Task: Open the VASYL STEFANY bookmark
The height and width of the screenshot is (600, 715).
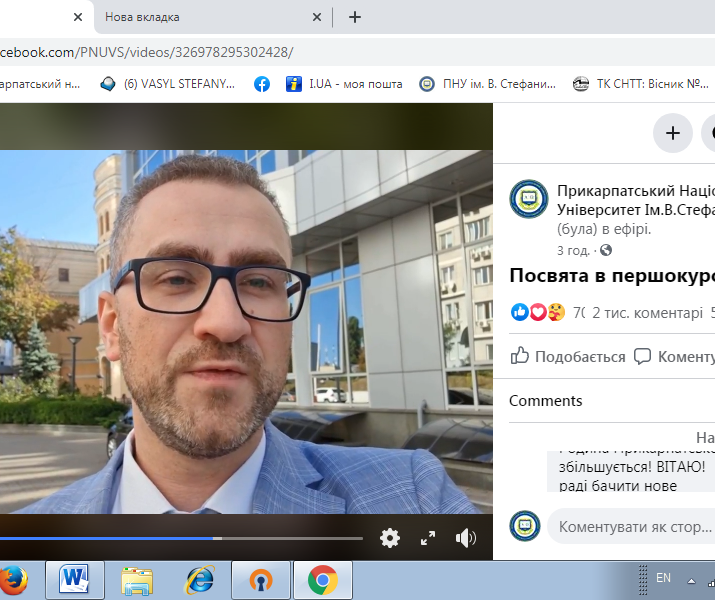Action: pos(168,84)
